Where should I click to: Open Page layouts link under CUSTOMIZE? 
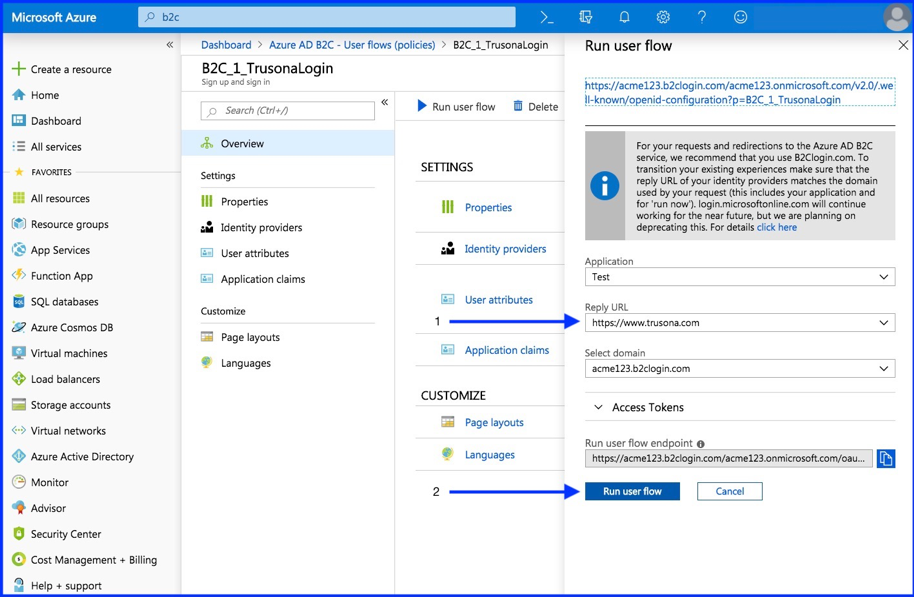click(494, 423)
